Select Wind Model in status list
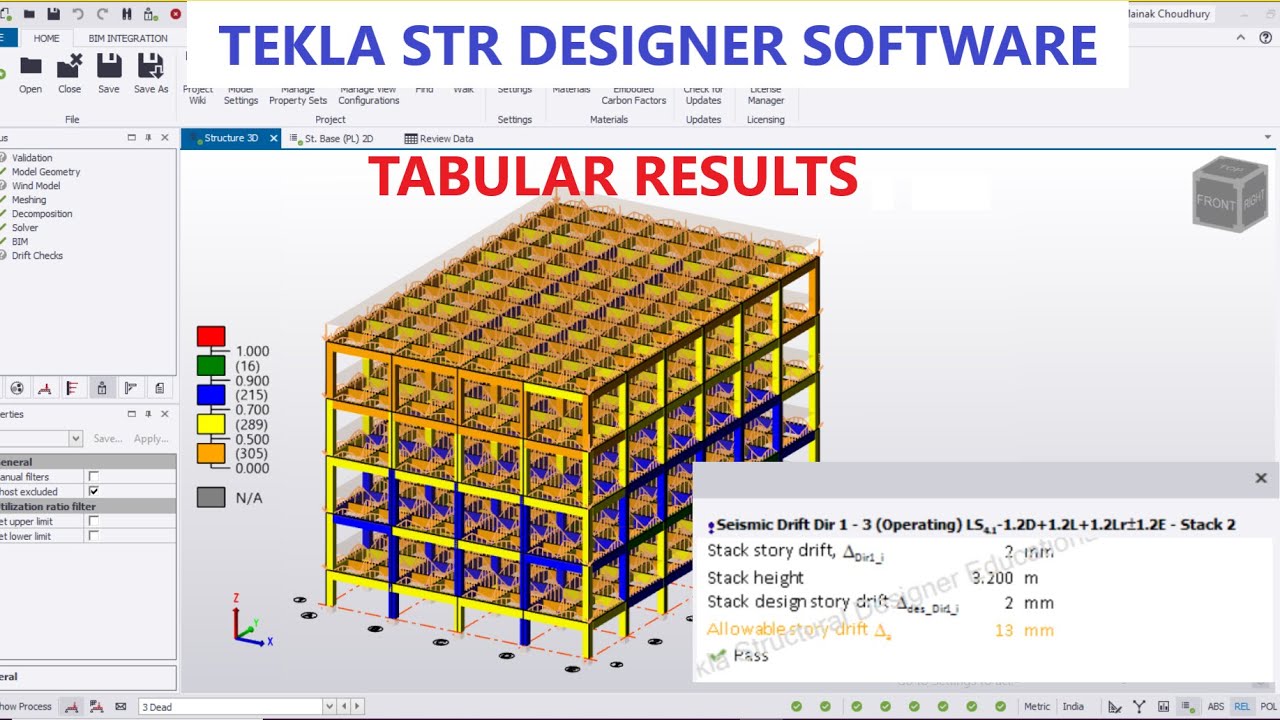Viewport: 1280px width, 720px height. tap(36, 185)
